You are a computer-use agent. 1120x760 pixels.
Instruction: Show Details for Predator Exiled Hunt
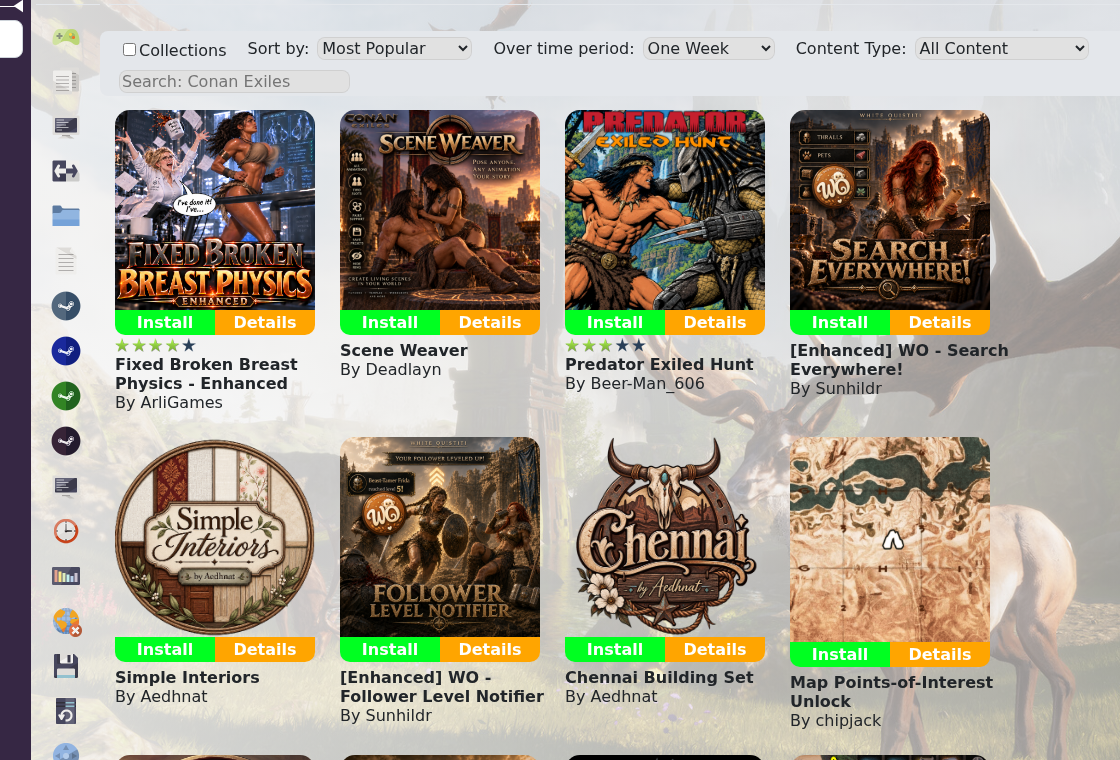coord(715,322)
